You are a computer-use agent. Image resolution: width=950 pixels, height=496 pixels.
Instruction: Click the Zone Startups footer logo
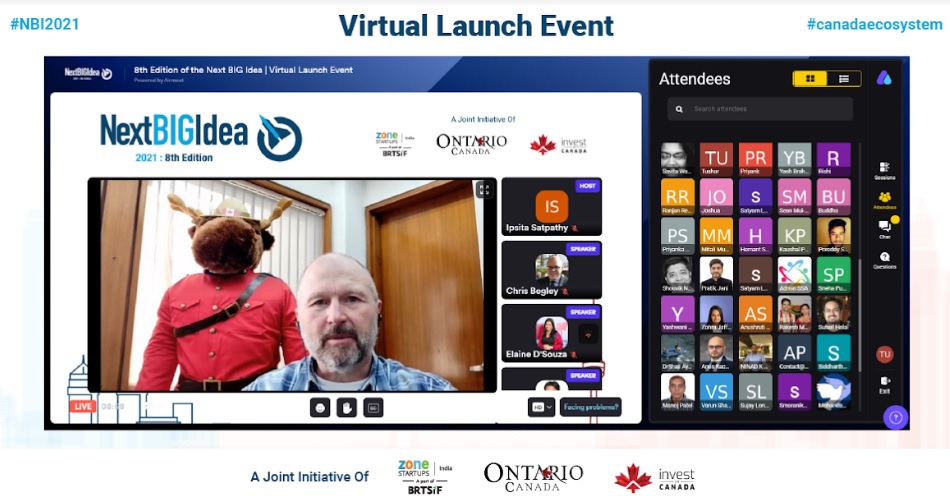point(425,477)
